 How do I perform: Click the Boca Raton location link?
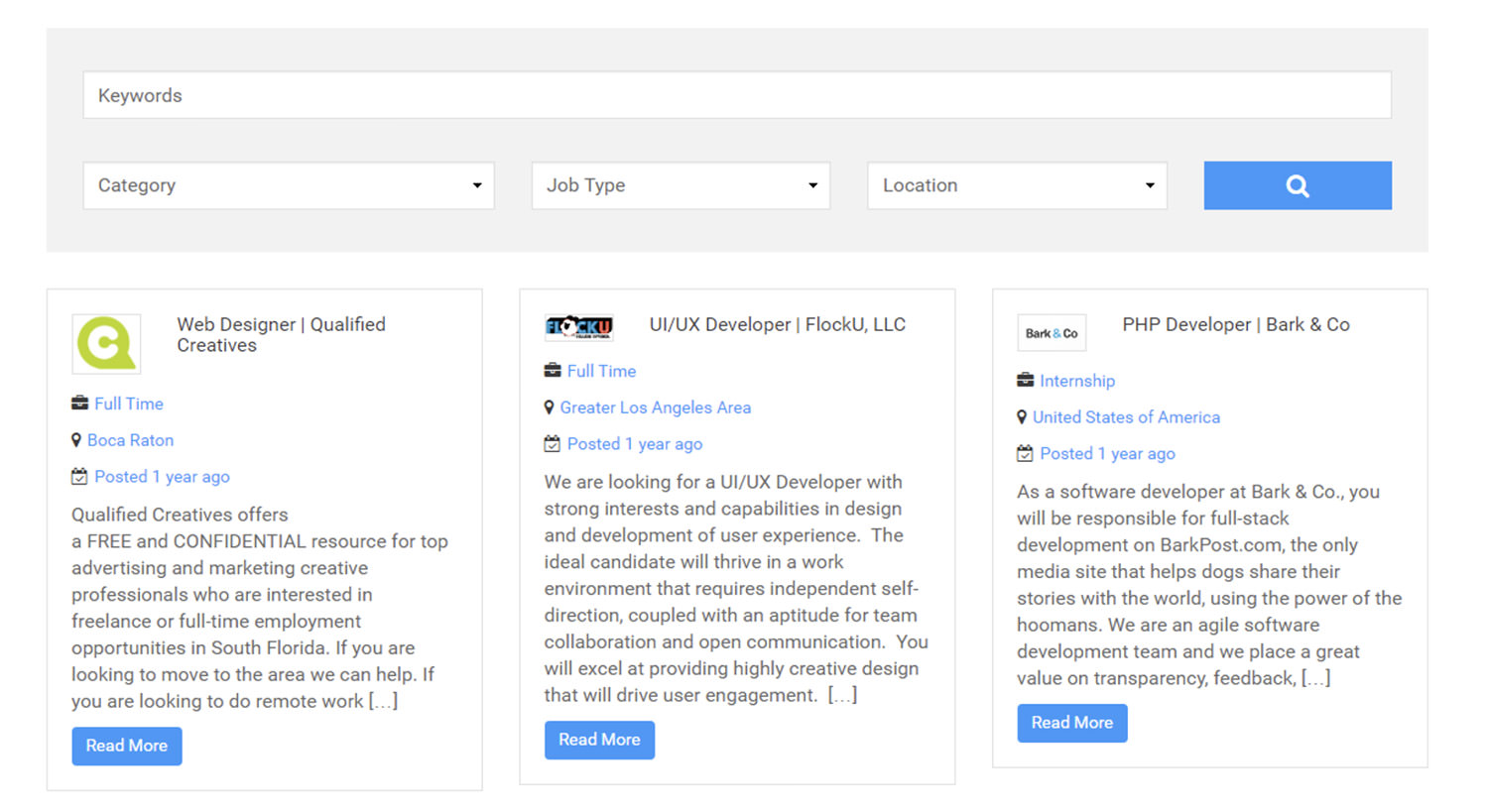(131, 440)
